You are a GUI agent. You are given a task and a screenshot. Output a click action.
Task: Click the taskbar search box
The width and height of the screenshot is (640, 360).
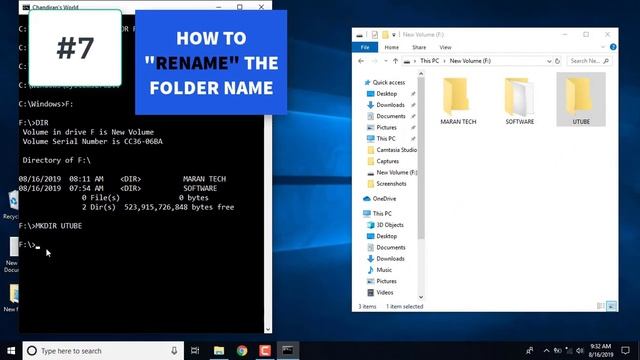tap(103, 351)
